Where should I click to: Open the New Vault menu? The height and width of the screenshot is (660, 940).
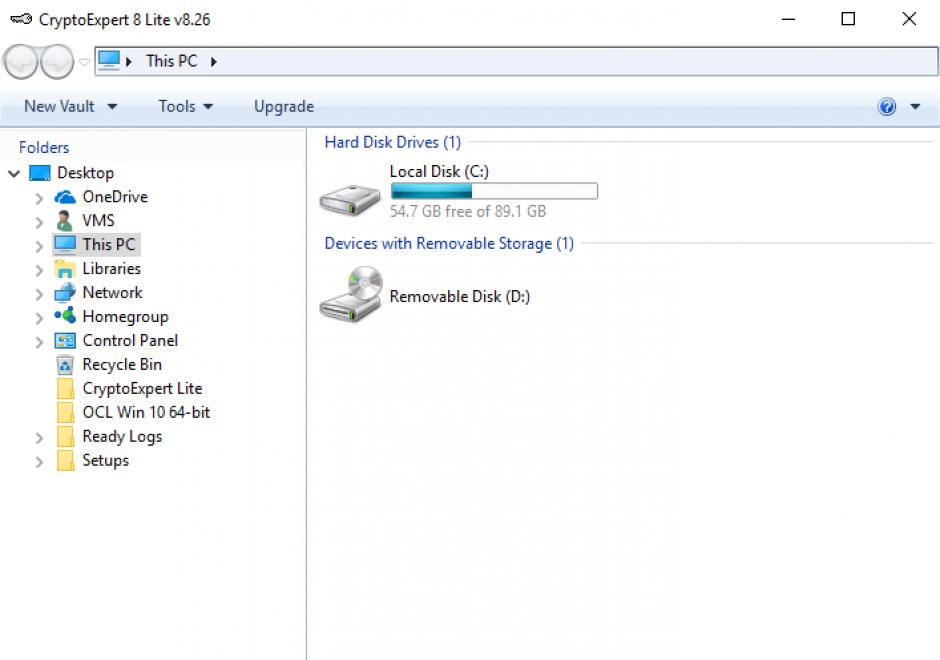70,106
